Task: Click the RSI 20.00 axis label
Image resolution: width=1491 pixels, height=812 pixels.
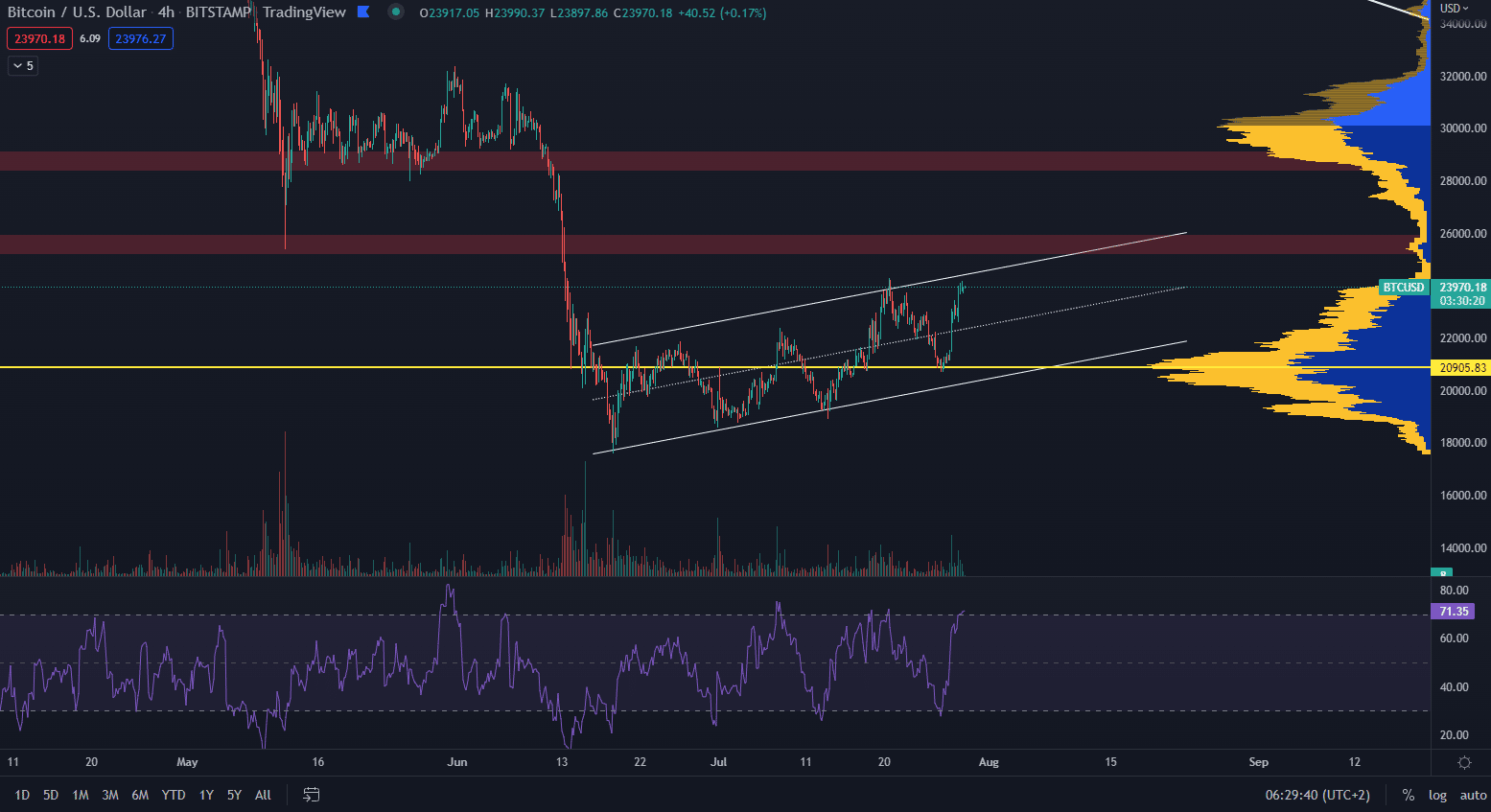Action: [x=1455, y=735]
